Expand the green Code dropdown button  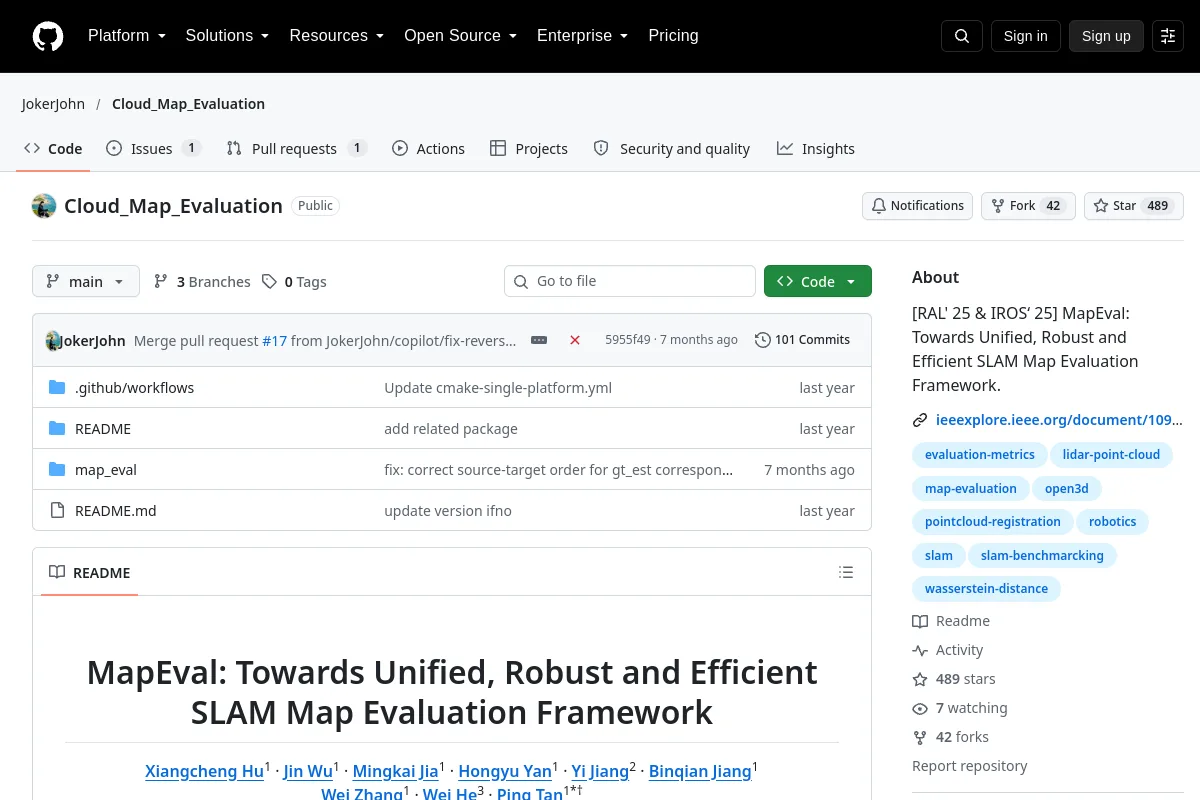pos(818,282)
